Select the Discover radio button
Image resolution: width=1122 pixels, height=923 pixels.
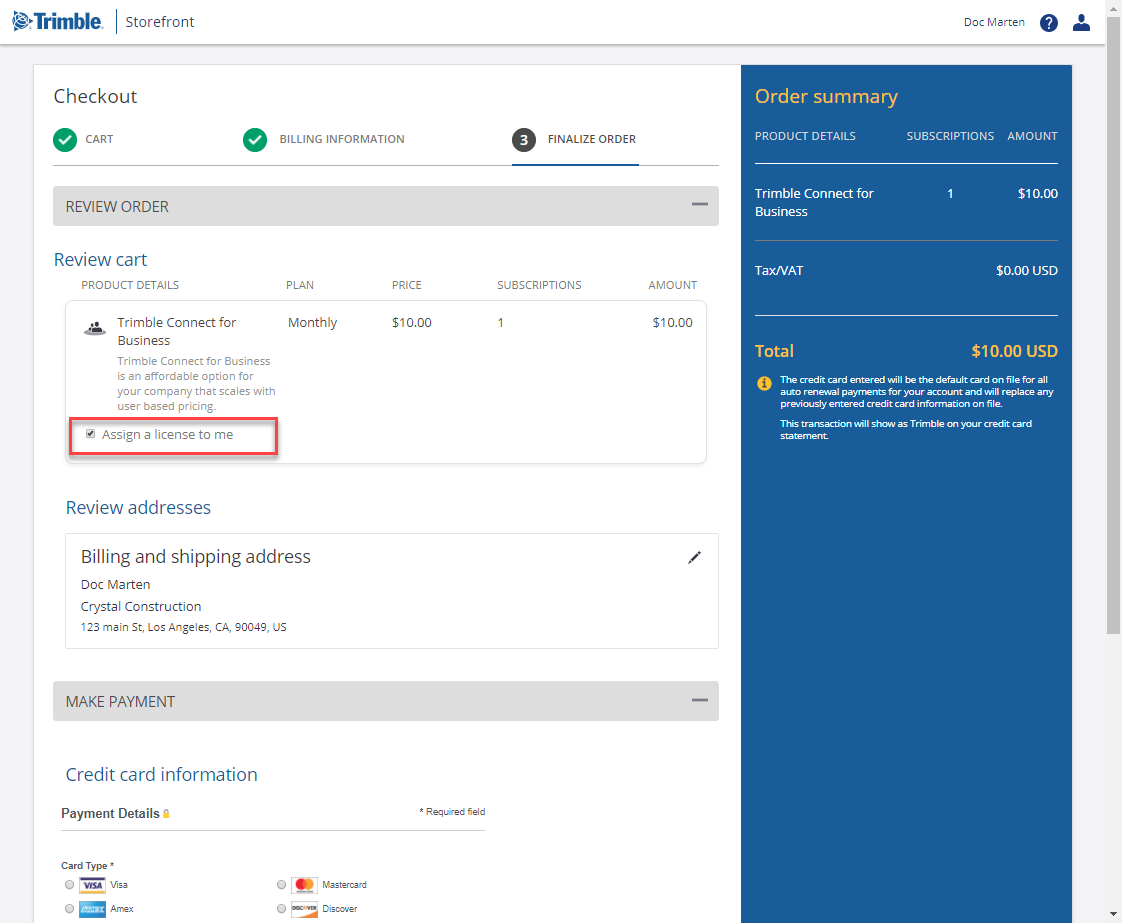[x=281, y=909]
